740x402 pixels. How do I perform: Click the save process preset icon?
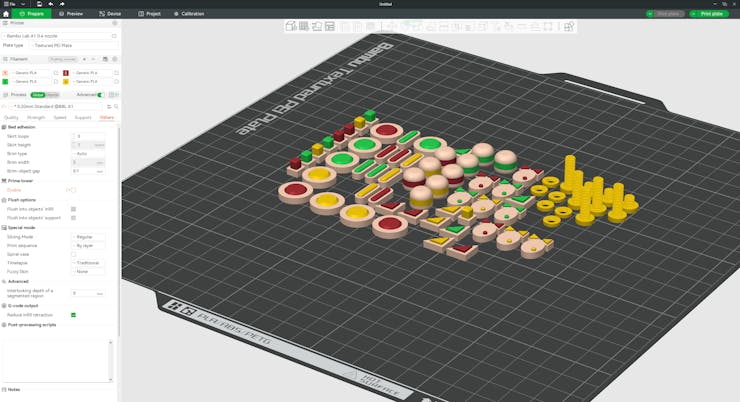tap(109, 107)
